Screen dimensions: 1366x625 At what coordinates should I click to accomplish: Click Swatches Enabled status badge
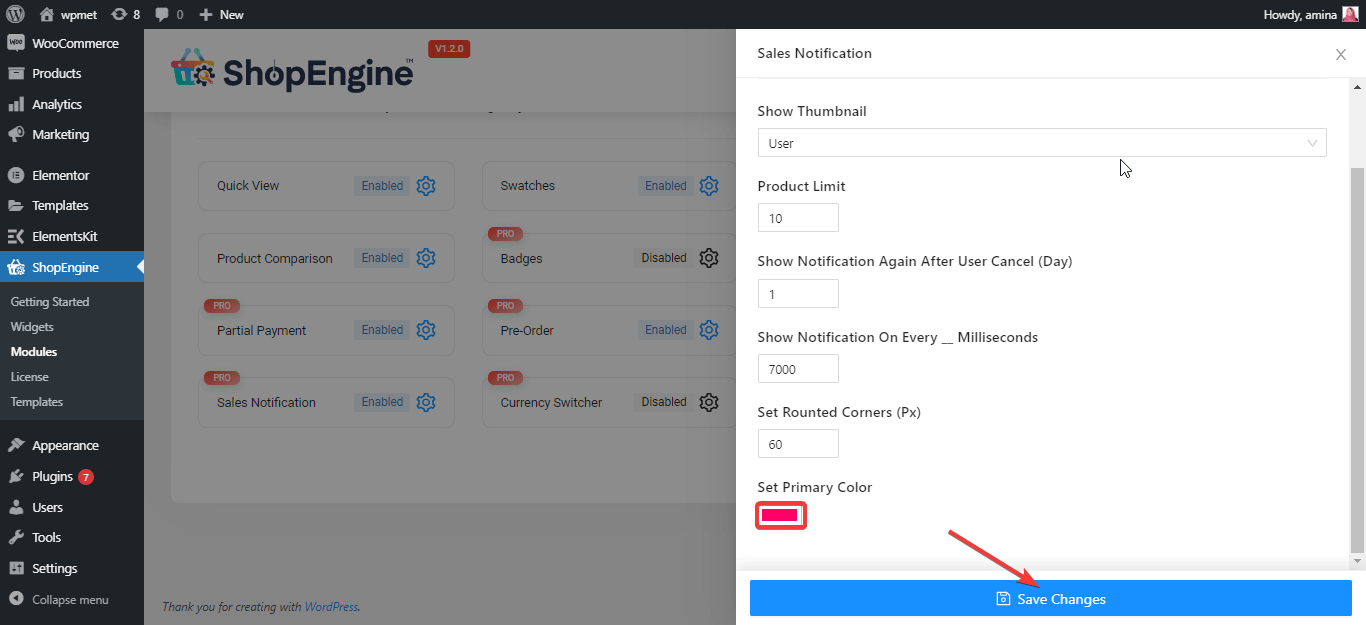pos(666,186)
